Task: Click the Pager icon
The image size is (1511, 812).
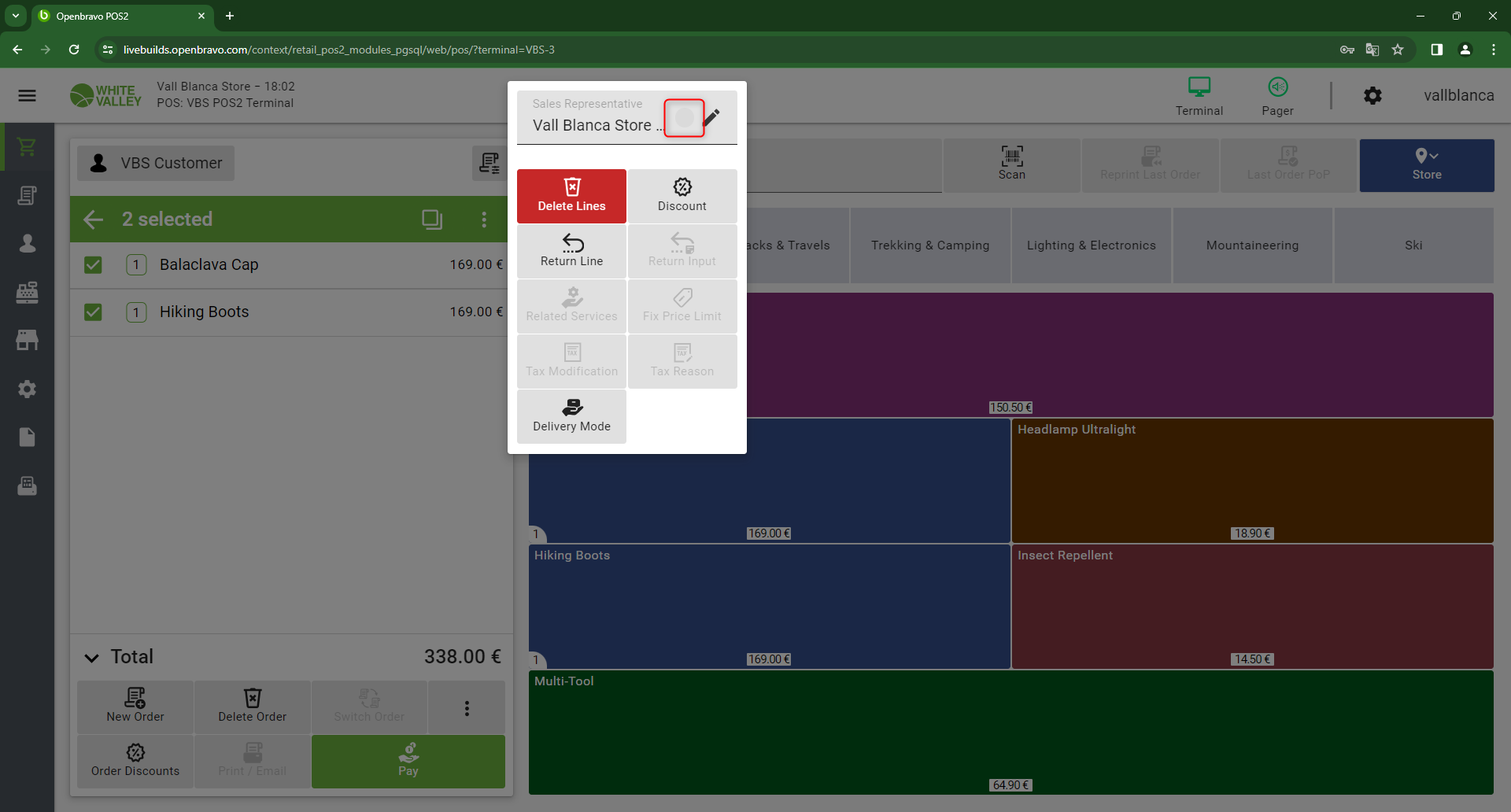Action: click(1277, 96)
